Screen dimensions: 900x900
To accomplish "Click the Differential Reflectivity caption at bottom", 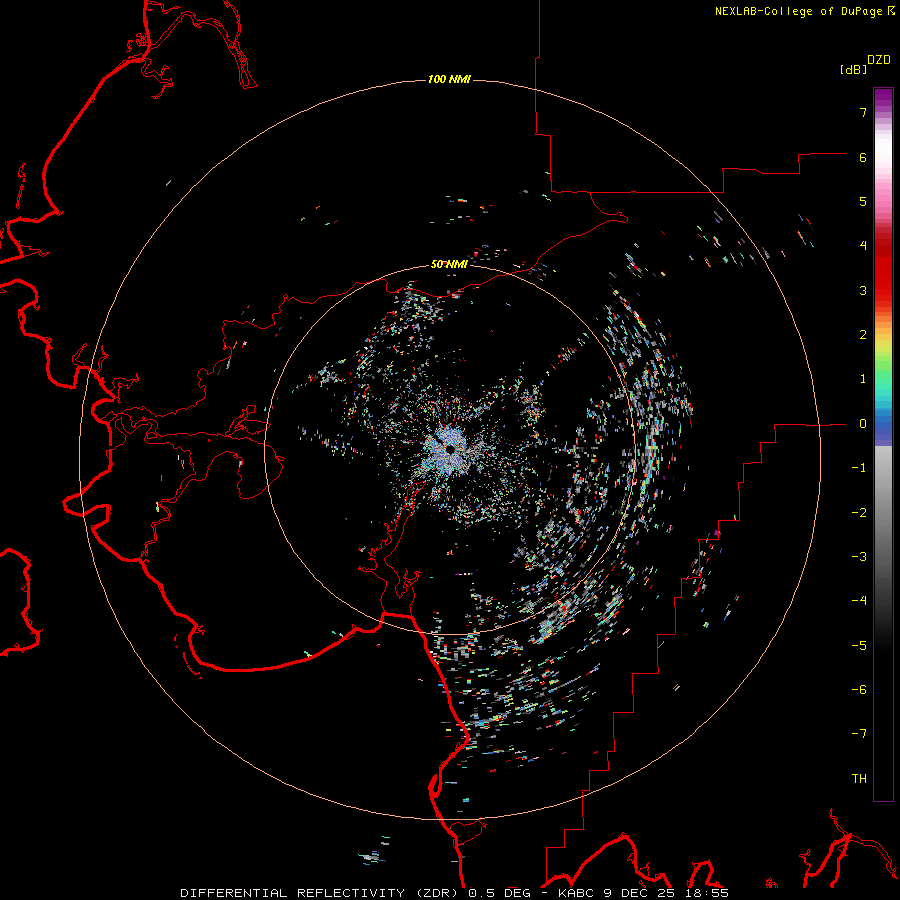I will click(454, 893).
